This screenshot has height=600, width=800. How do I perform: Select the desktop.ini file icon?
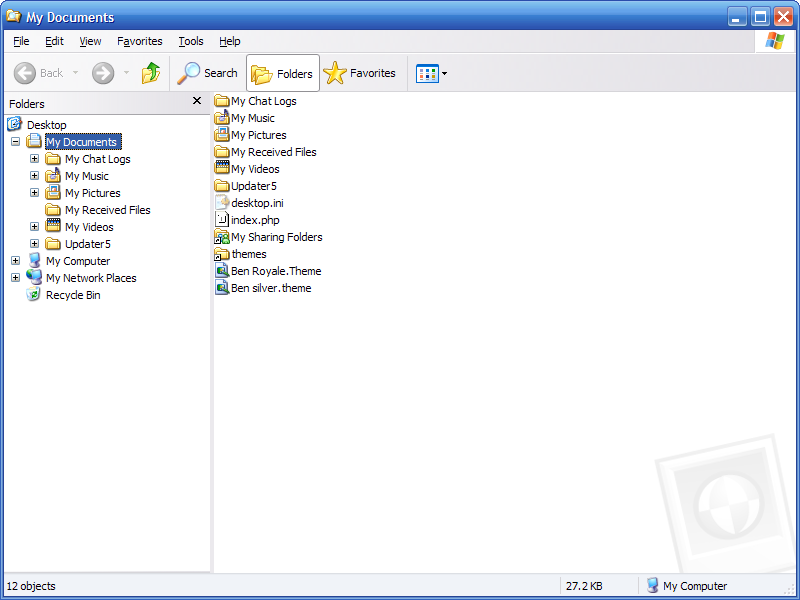coord(222,203)
